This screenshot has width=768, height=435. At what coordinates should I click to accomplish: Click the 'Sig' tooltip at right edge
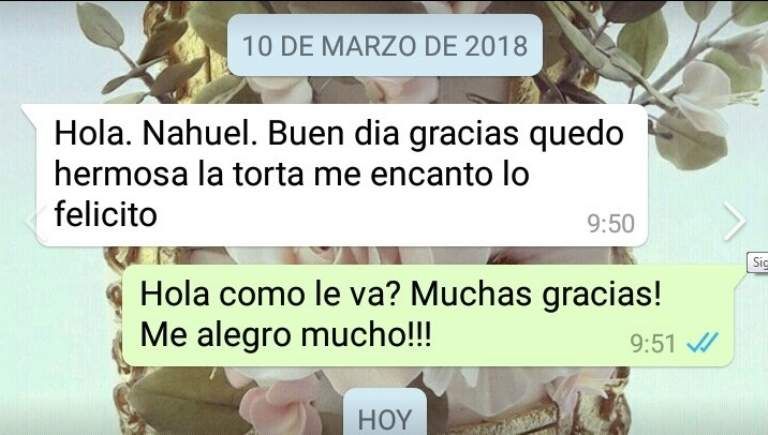(x=758, y=263)
